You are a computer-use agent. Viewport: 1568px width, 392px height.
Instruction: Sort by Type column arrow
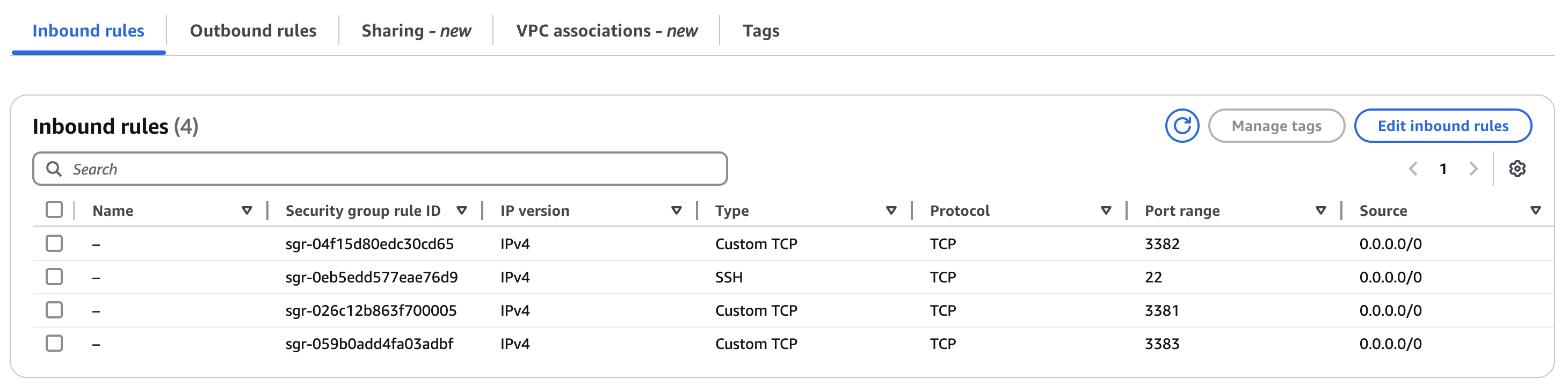coord(891,210)
